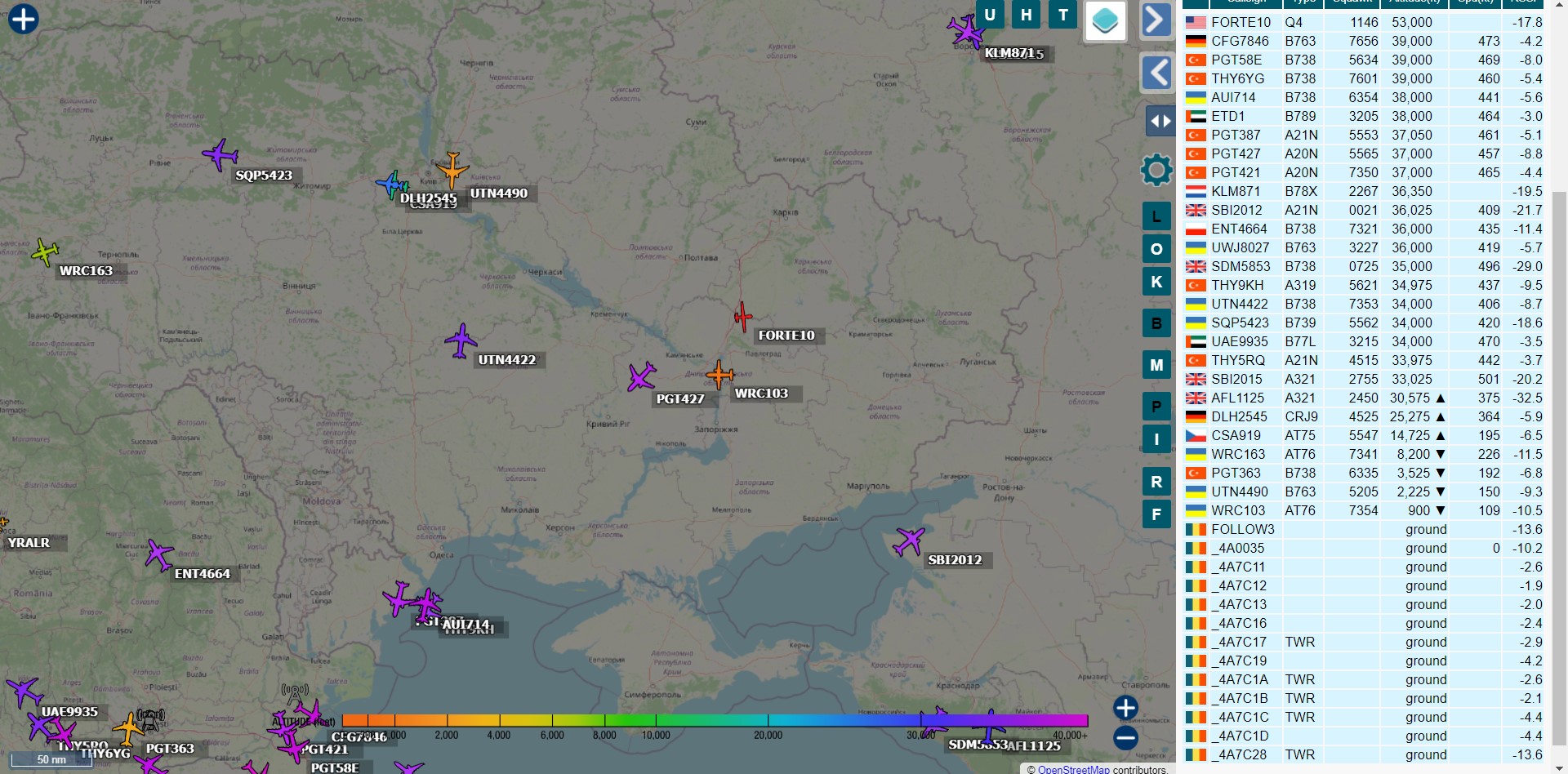This screenshot has height=774, width=1568.
Task: Click the orange PGT363 aircraft icon
Action: [x=128, y=728]
